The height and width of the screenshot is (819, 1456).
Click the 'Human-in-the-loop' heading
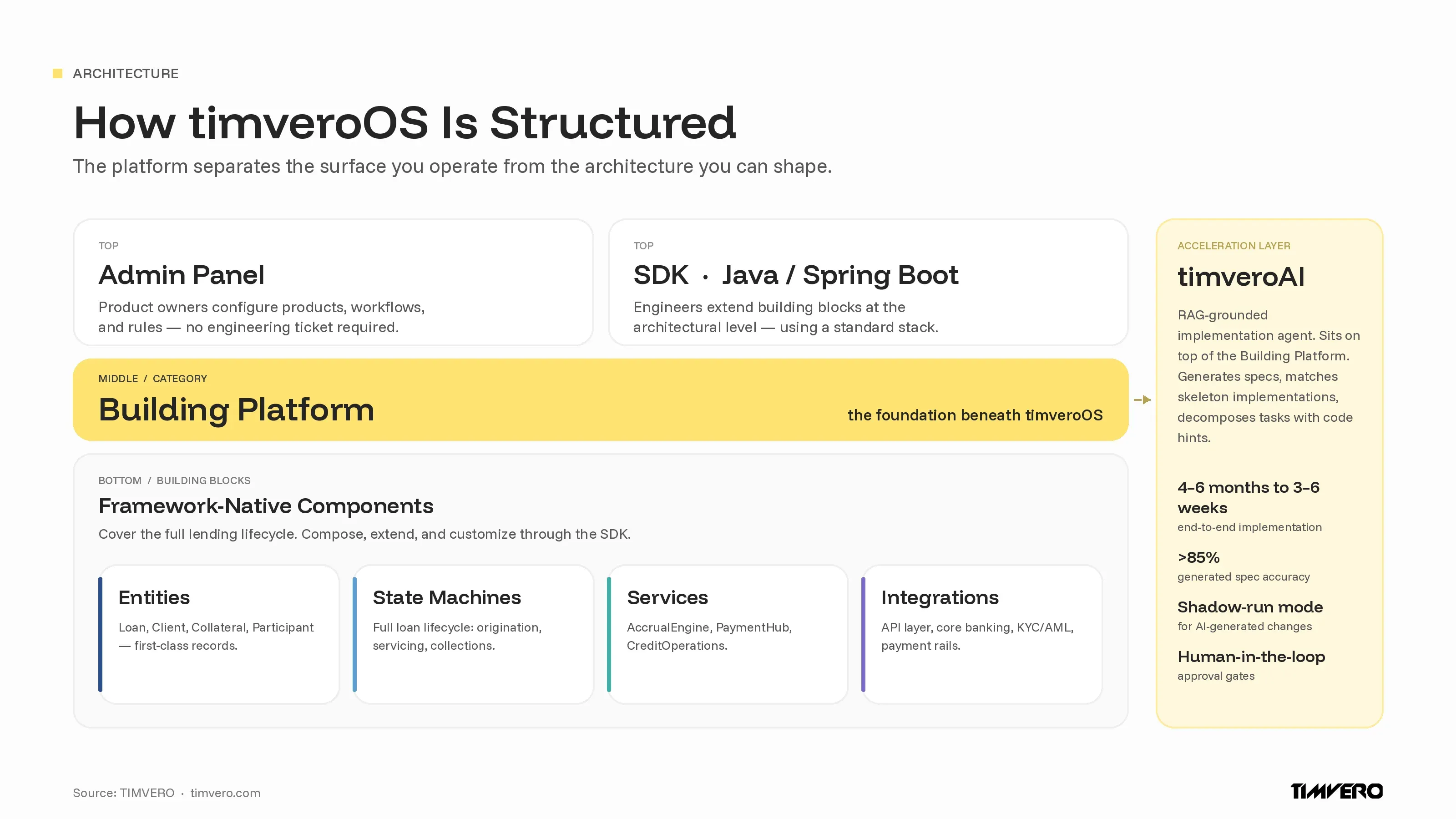pyautogui.click(x=1251, y=657)
